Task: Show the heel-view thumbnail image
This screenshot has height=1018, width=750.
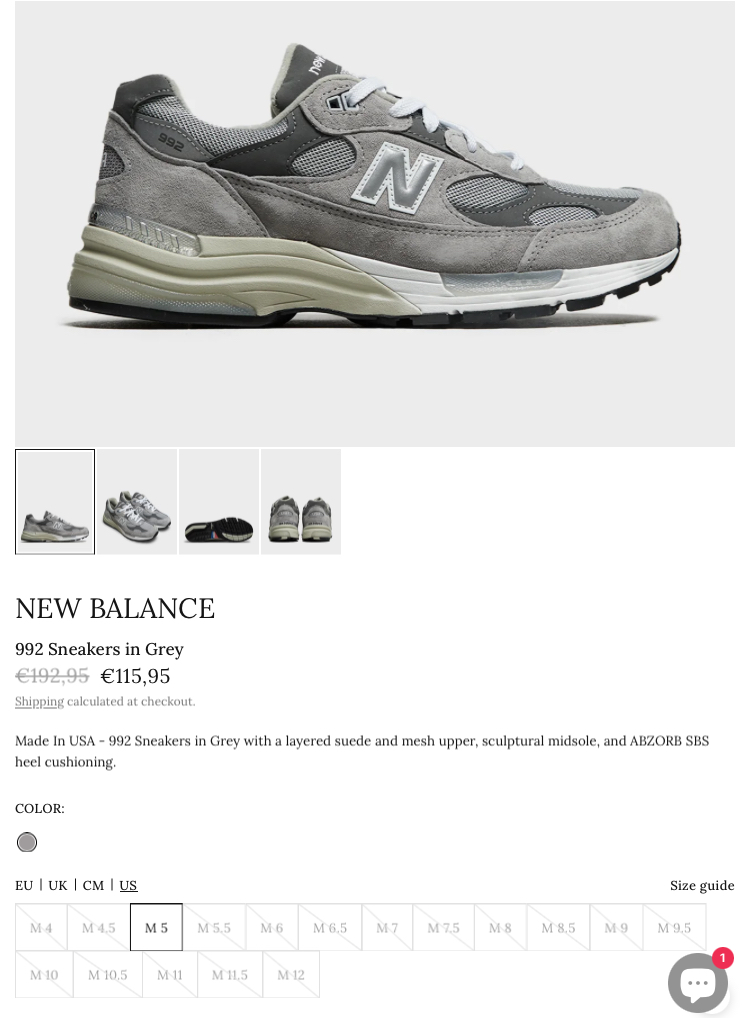Action: tap(301, 502)
